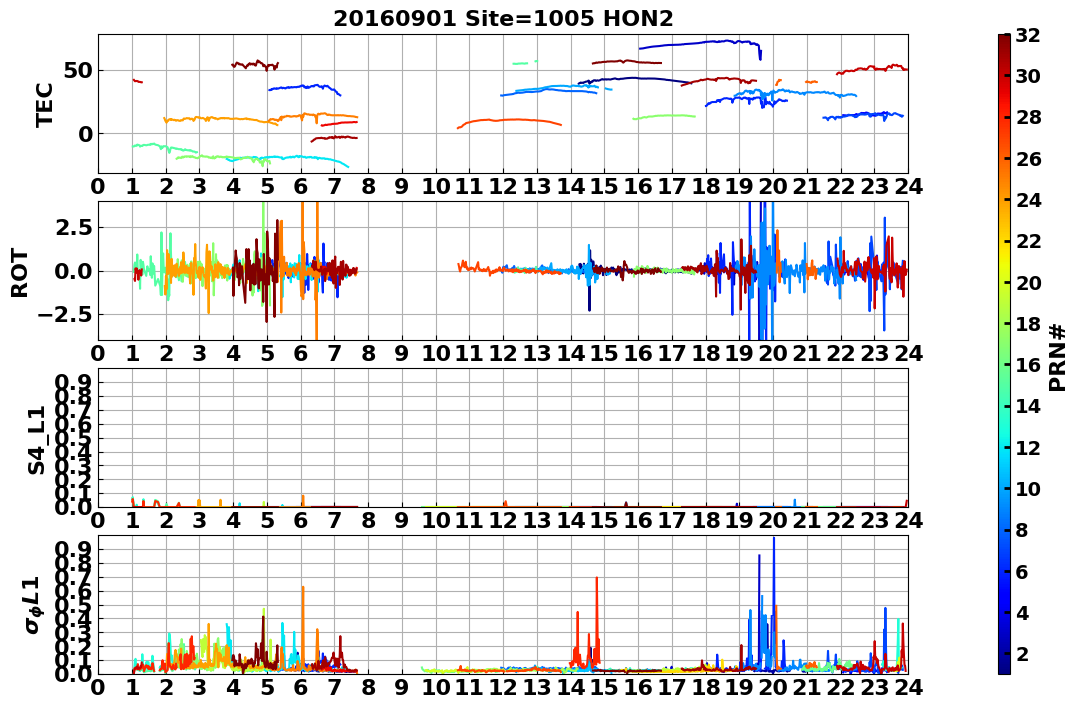The height and width of the screenshot is (709, 1077).
Task: Click the colorbar tick label '32'
Action: click(1027, 35)
